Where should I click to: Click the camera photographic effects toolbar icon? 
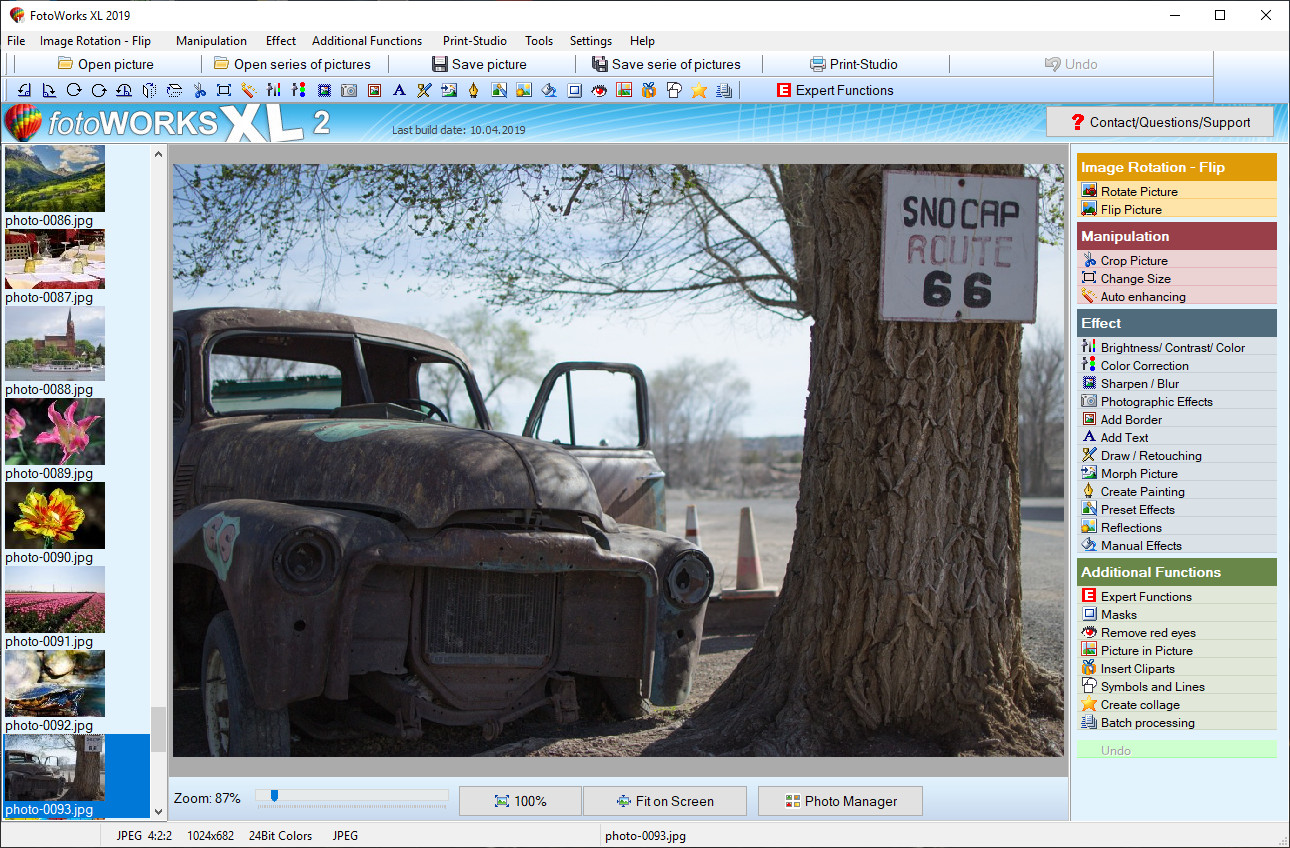349,90
